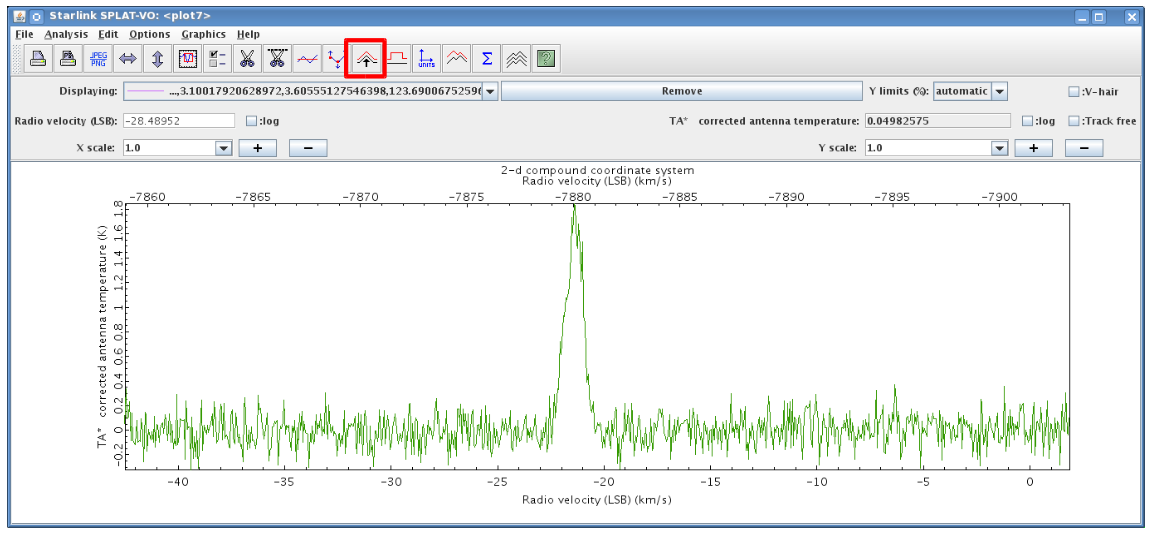Open the spectral line fitting tool
Image resolution: width=1152 pixels, height=535 pixels.
click(x=366, y=59)
